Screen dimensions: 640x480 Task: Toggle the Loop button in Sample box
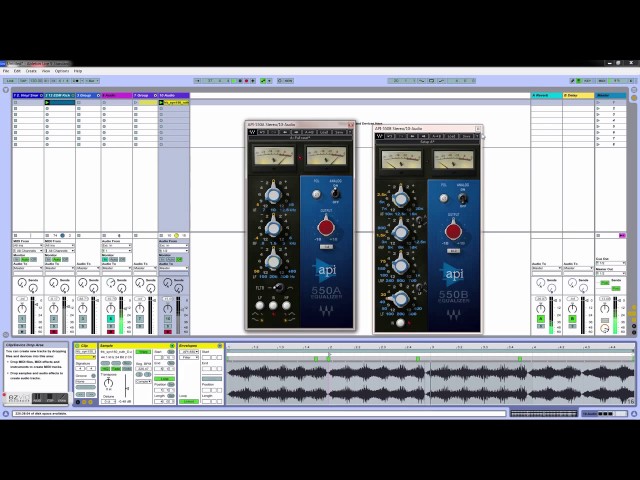coord(164,379)
